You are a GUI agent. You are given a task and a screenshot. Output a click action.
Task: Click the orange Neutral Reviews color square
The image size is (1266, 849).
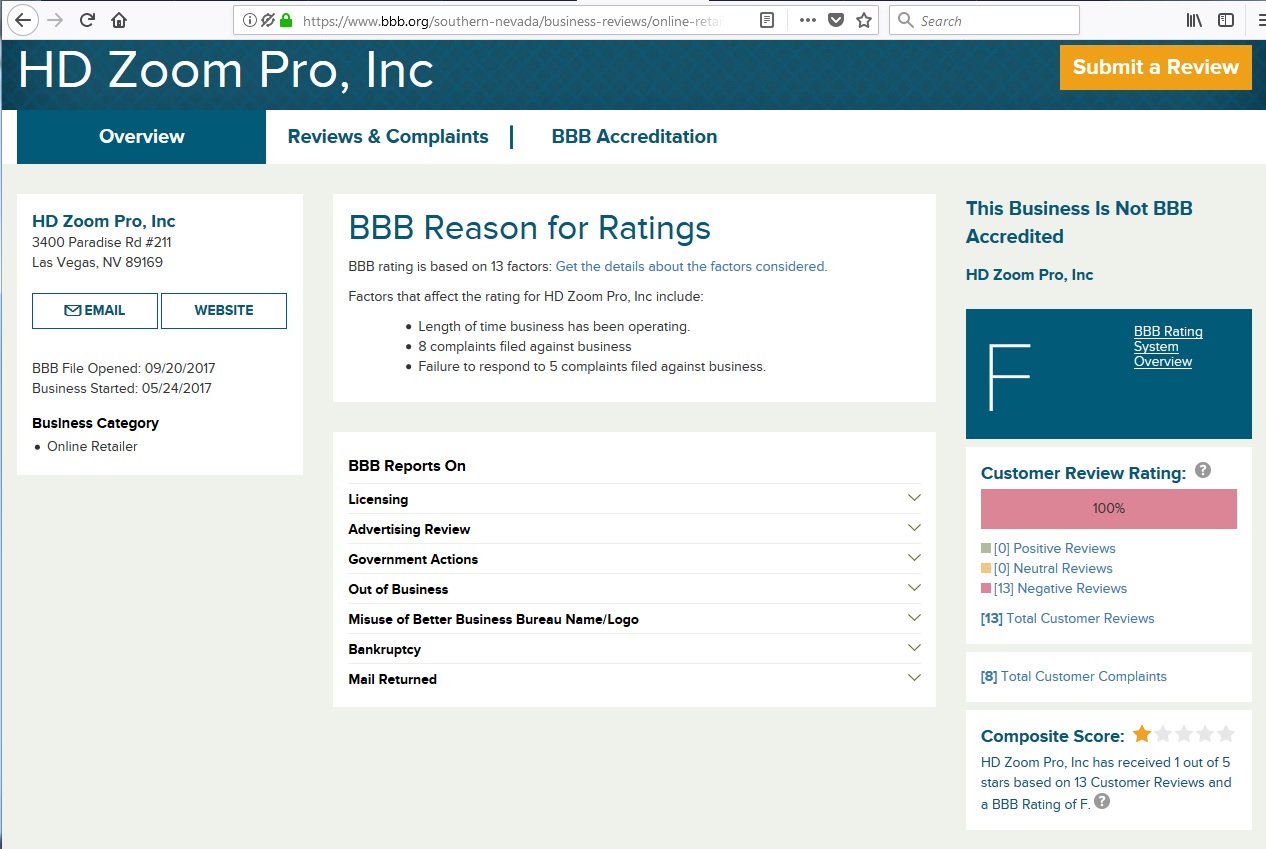[986, 568]
